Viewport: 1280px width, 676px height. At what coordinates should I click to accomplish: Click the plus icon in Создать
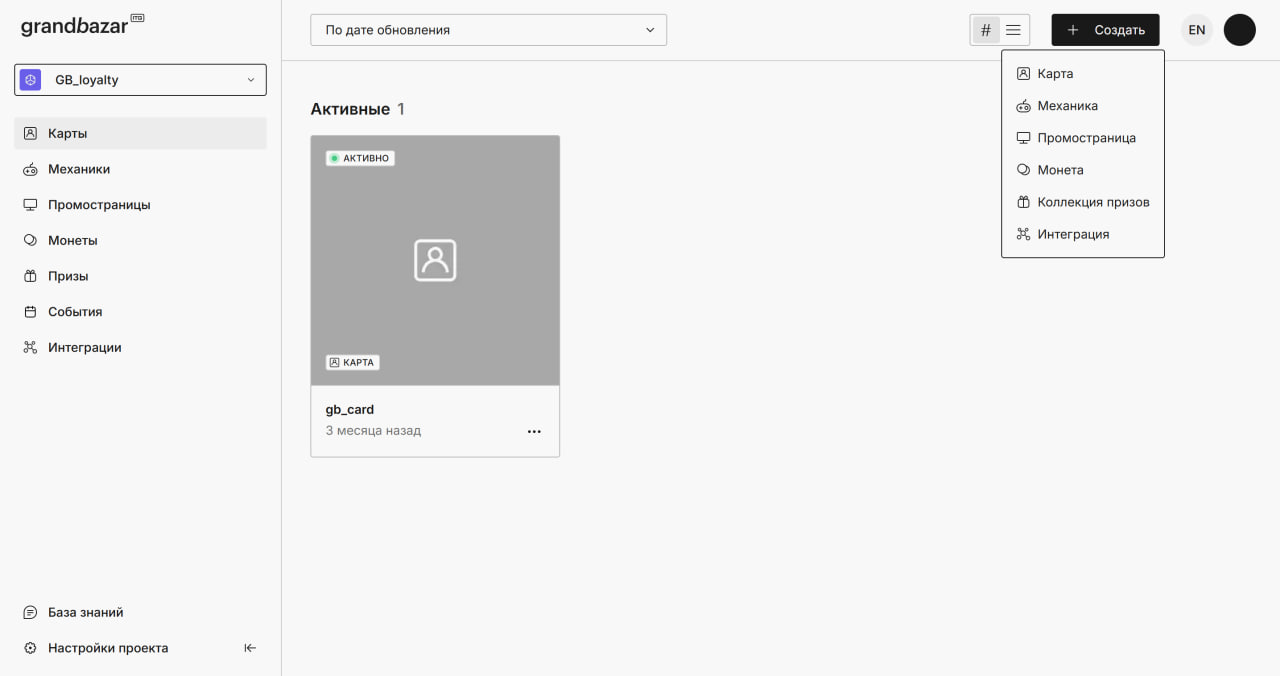[1073, 30]
